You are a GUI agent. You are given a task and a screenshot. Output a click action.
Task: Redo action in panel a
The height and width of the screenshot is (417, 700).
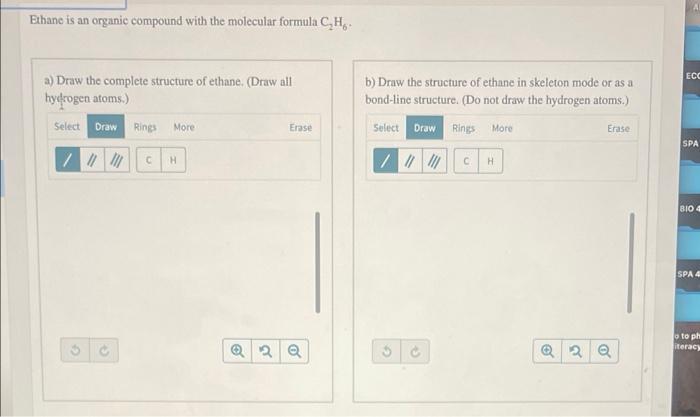pos(104,350)
